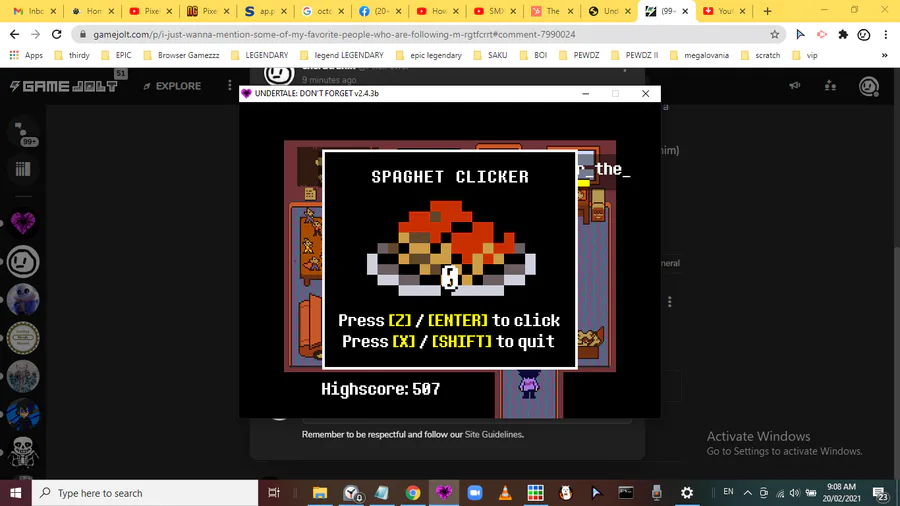Open the colored grid app on taskbar
The height and width of the screenshot is (506, 900).
click(536, 493)
